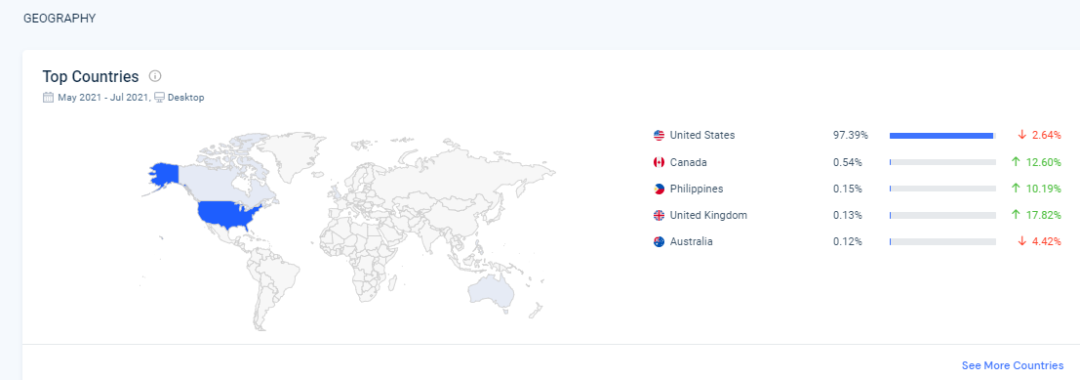
Task: Click the United Kingdom flag icon
Action: 659,215
